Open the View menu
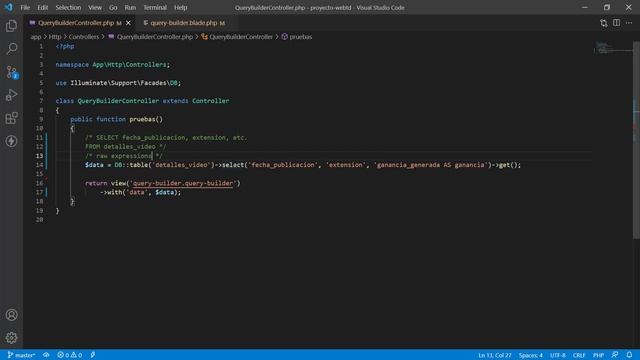This screenshot has height=360, width=640. point(95,7)
